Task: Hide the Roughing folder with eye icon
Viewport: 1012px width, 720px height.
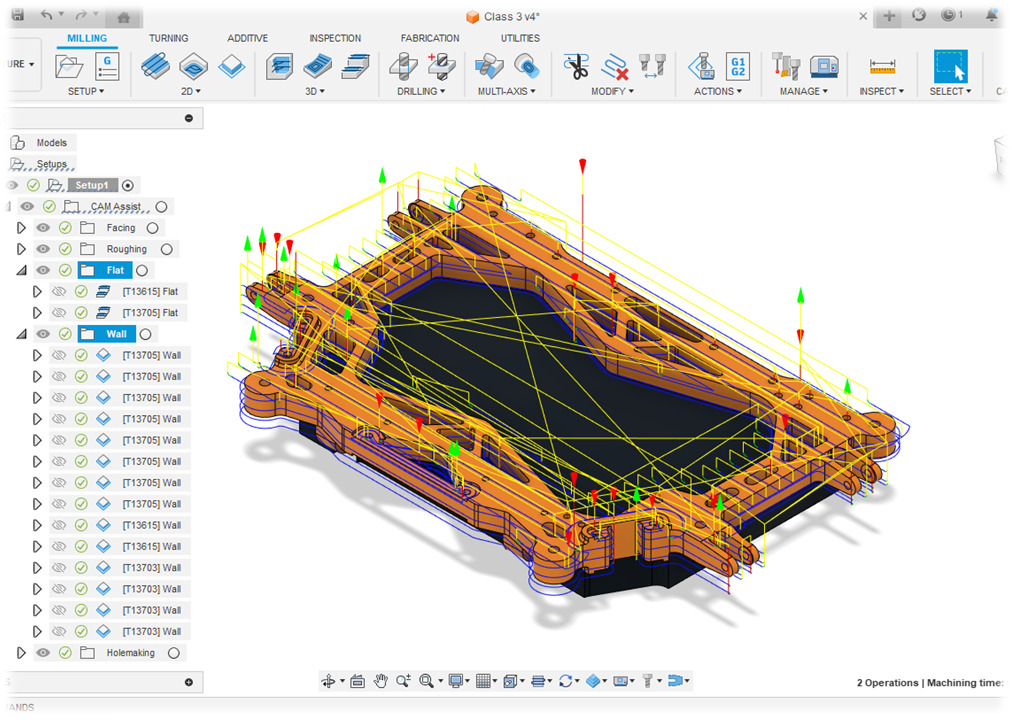Action: [43, 249]
